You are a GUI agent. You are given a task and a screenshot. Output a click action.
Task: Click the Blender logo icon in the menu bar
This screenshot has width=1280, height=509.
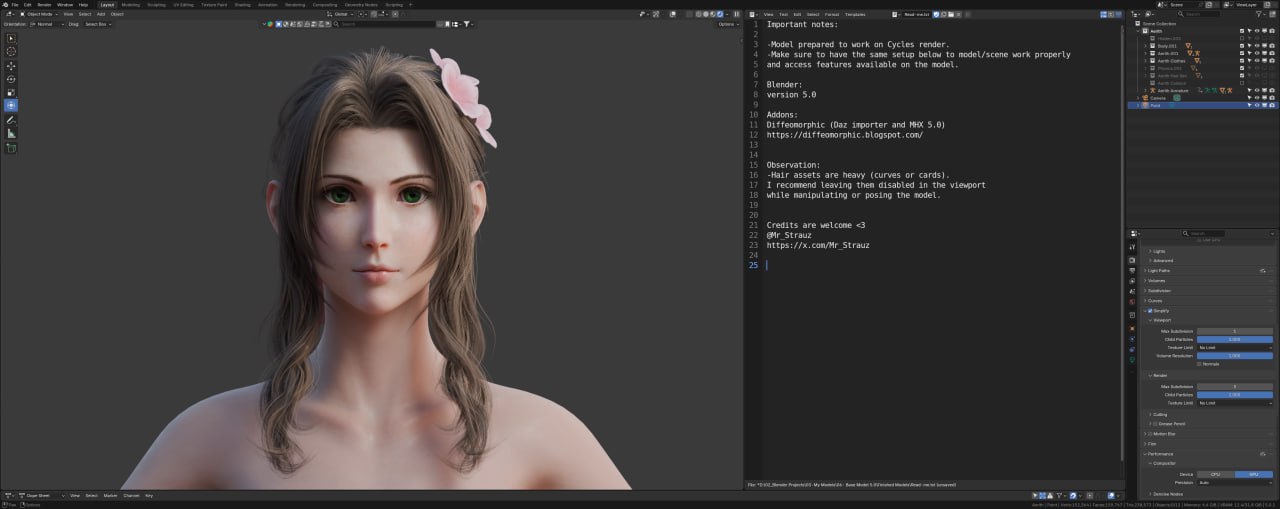point(5,5)
